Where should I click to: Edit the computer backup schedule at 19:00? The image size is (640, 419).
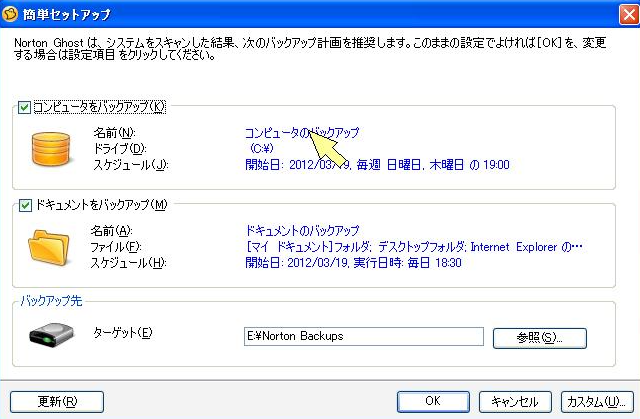point(377,165)
